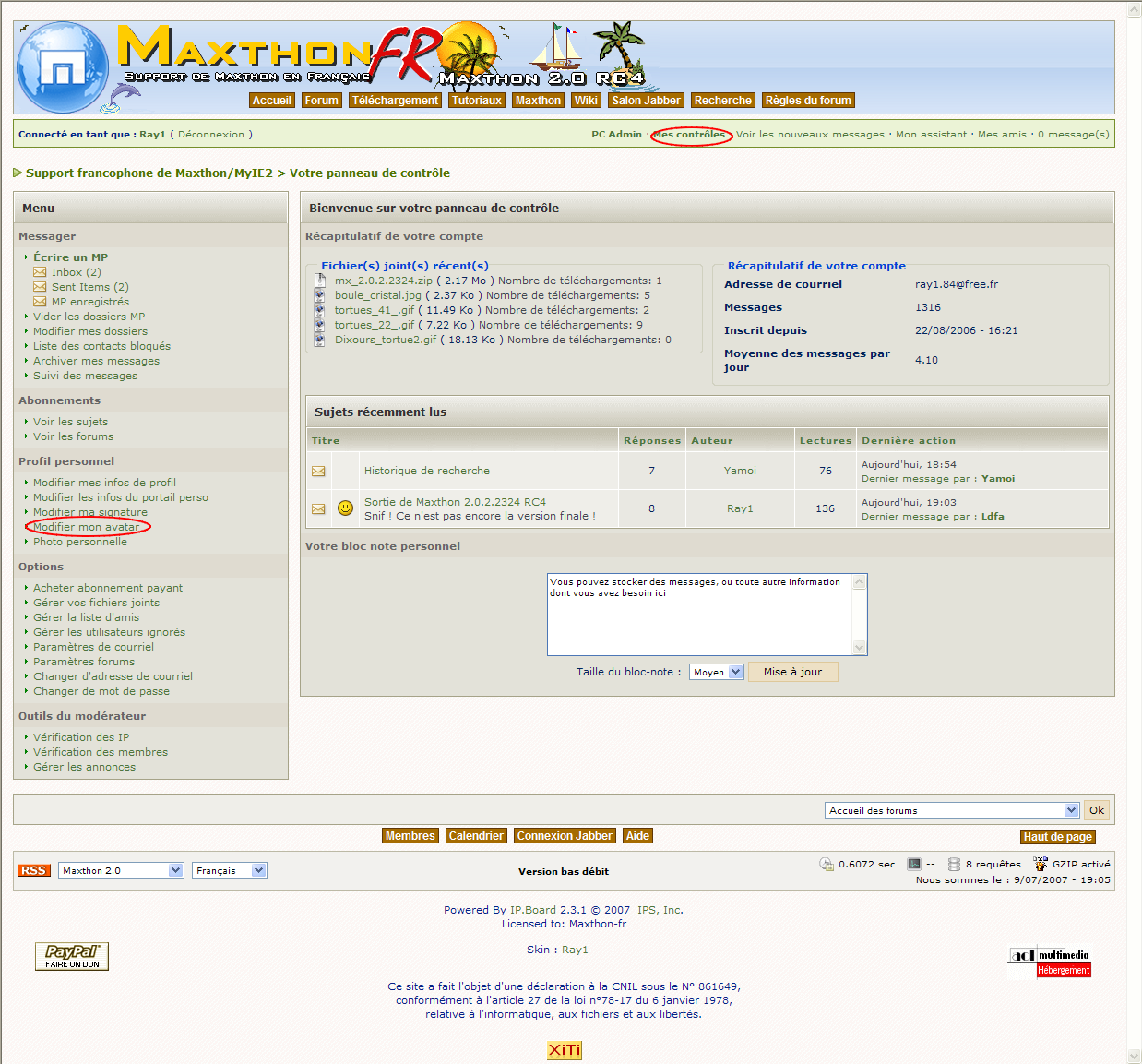Click the XiTi stats icon
The width and height of the screenshot is (1142, 1064).
click(565, 1050)
